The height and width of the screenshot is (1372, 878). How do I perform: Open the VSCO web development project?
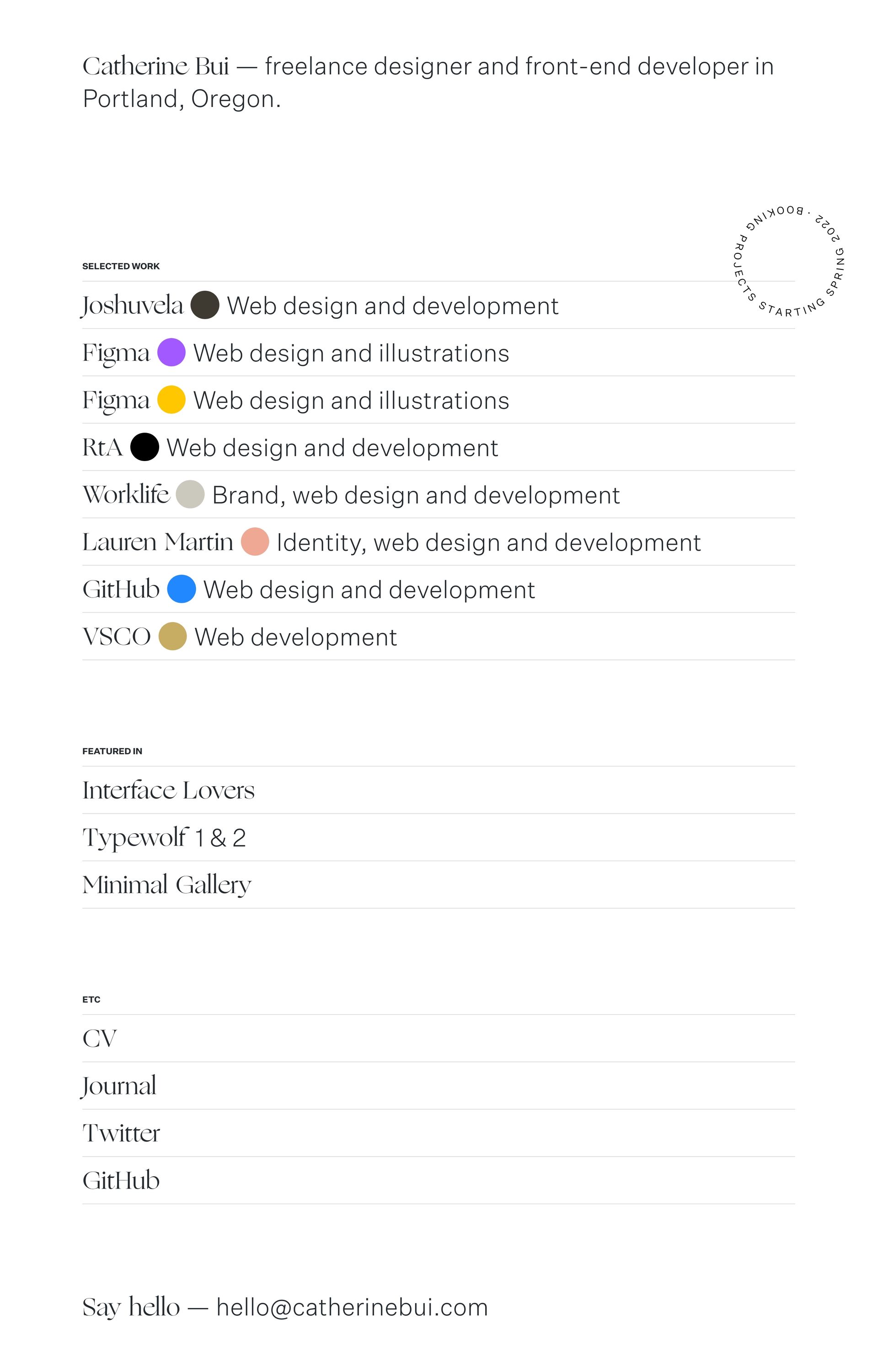tap(116, 637)
